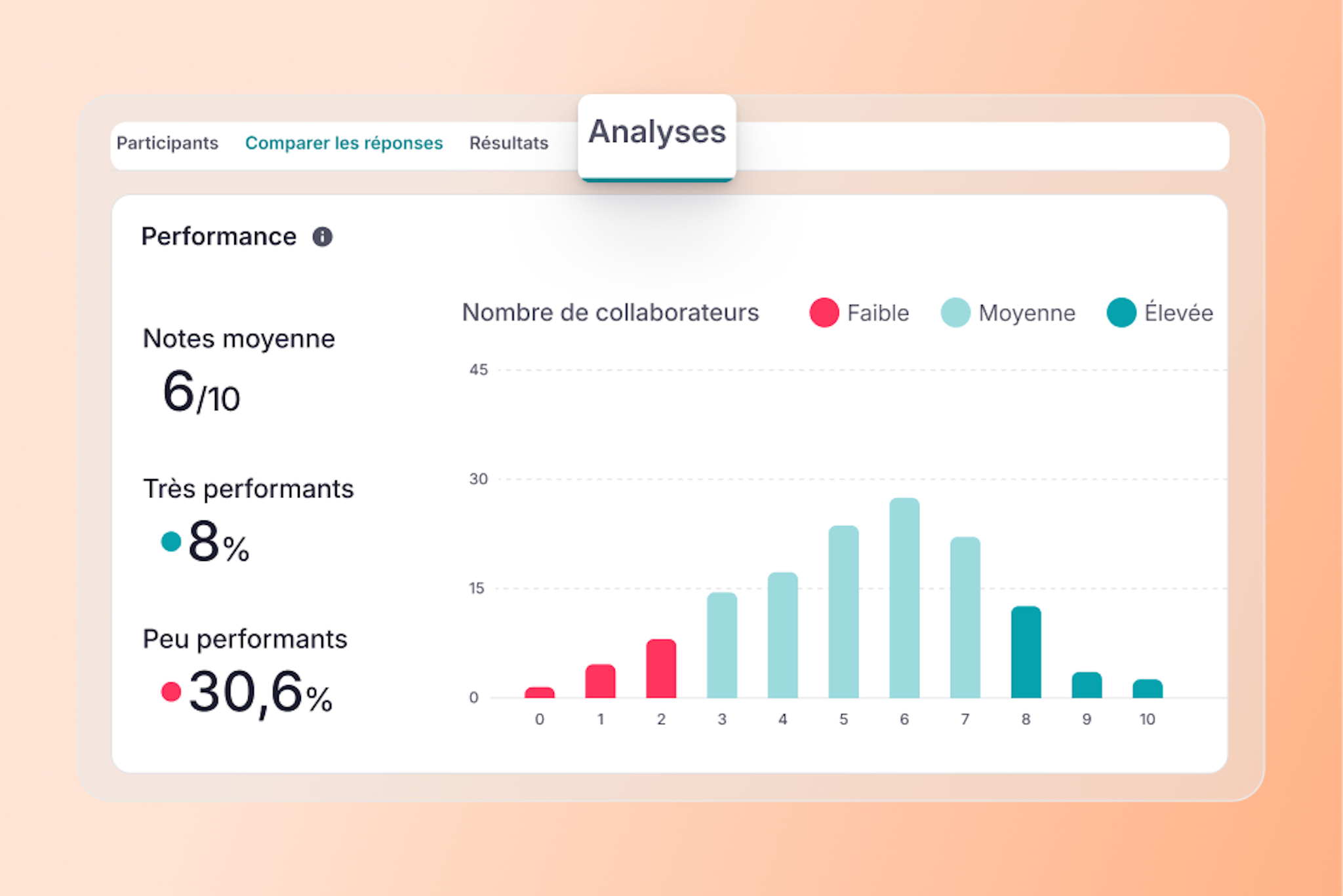Click the tallest bar for score 6
Viewport: 1343px width, 896px height.
click(904, 598)
